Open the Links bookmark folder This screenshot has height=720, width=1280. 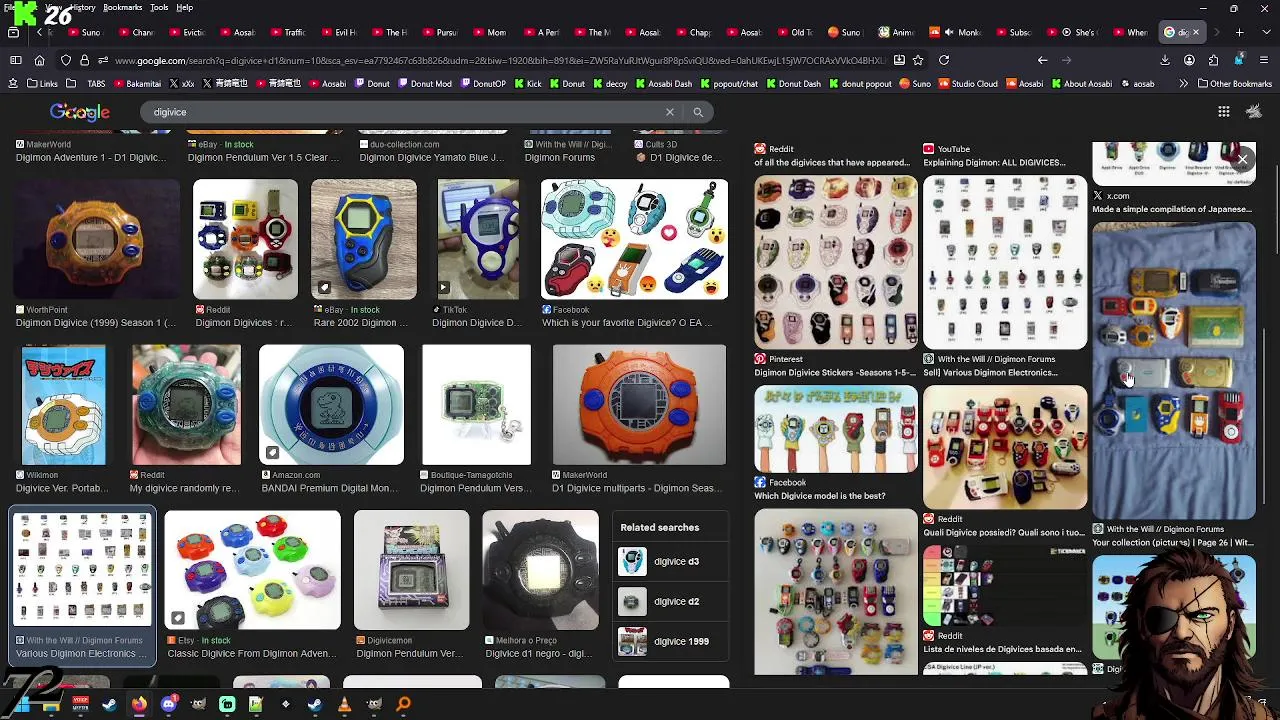tap(42, 84)
